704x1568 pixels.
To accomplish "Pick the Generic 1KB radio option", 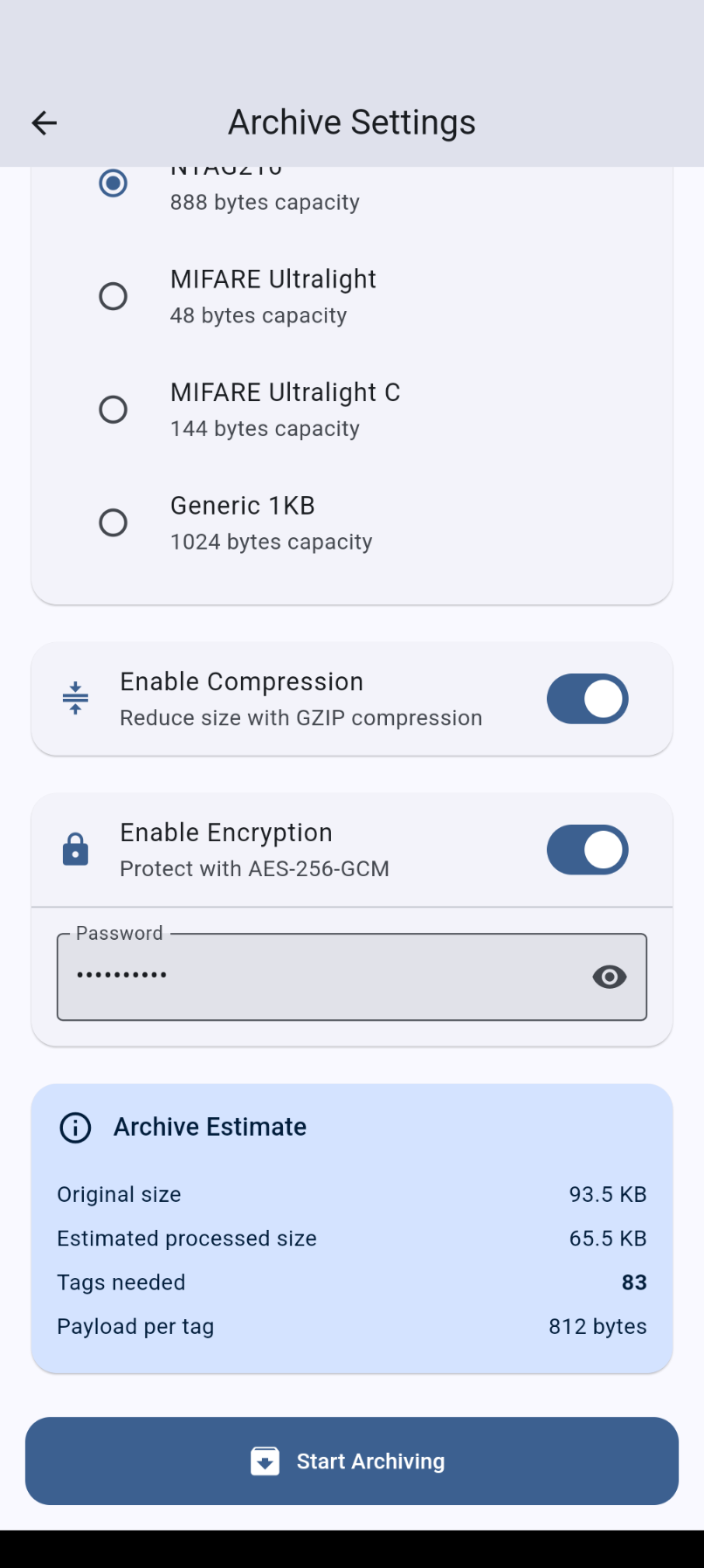I will point(114,522).
